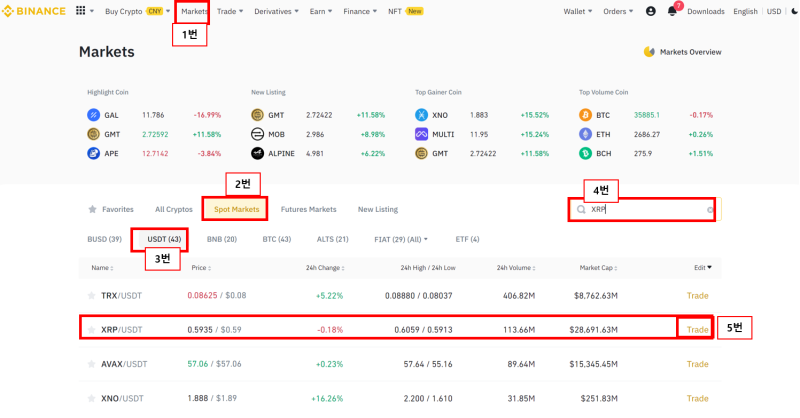This screenshot has width=800, height=418.
Task: Click the ETH coin icon
Action: (x=585, y=134)
